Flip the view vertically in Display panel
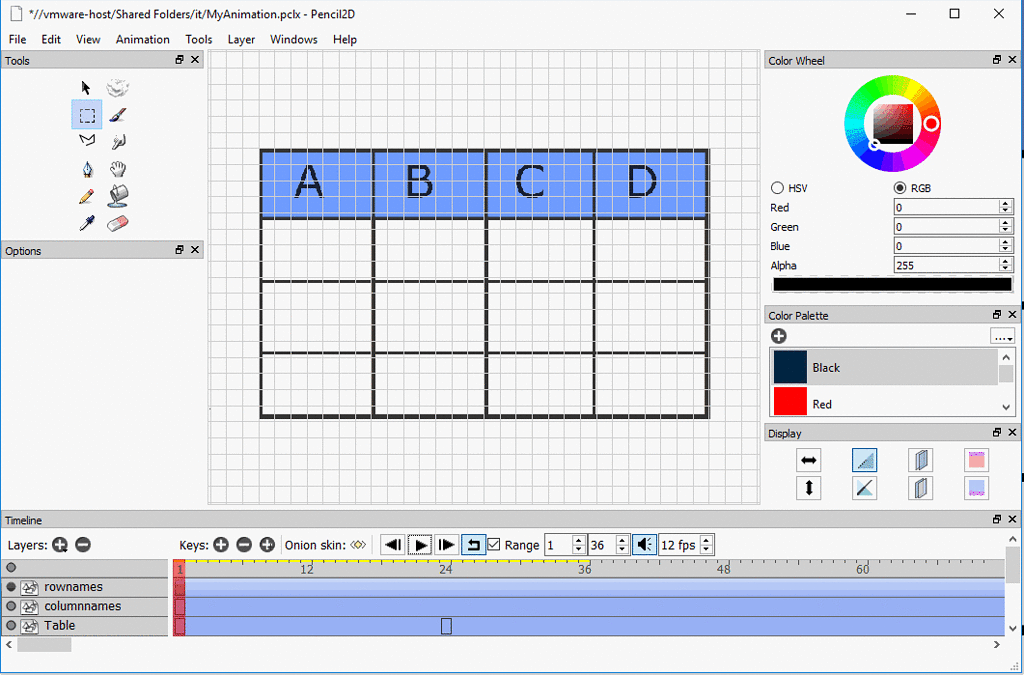1024x675 pixels. (808, 488)
